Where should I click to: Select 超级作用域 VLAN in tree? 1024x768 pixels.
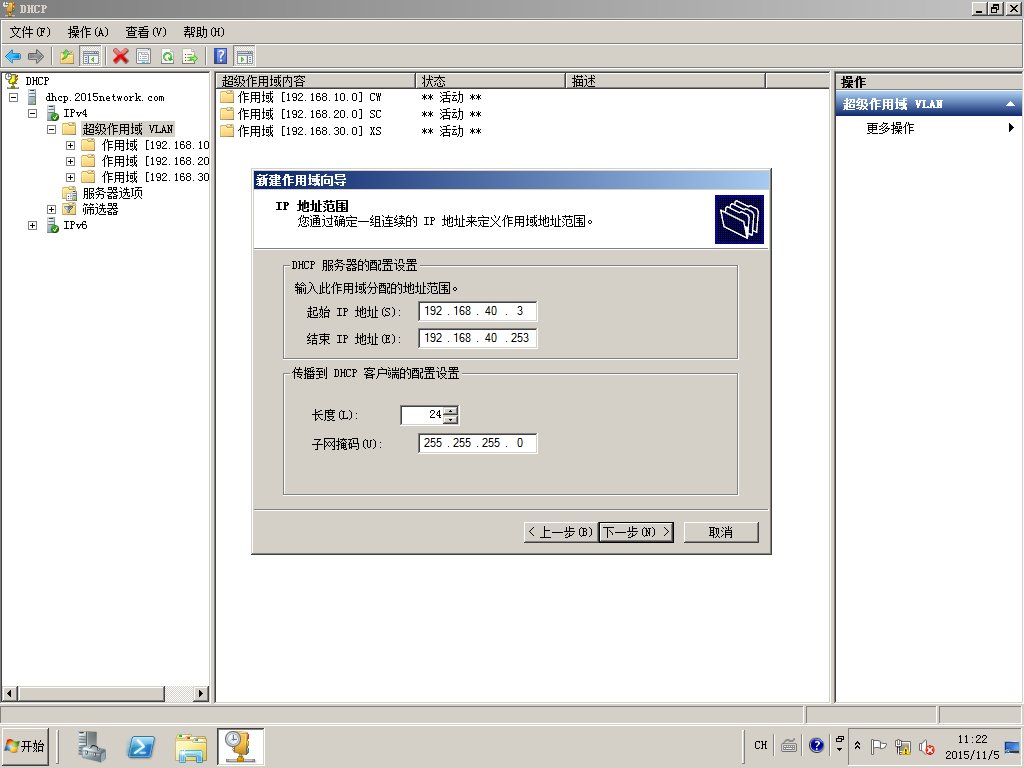tap(128, 129)
